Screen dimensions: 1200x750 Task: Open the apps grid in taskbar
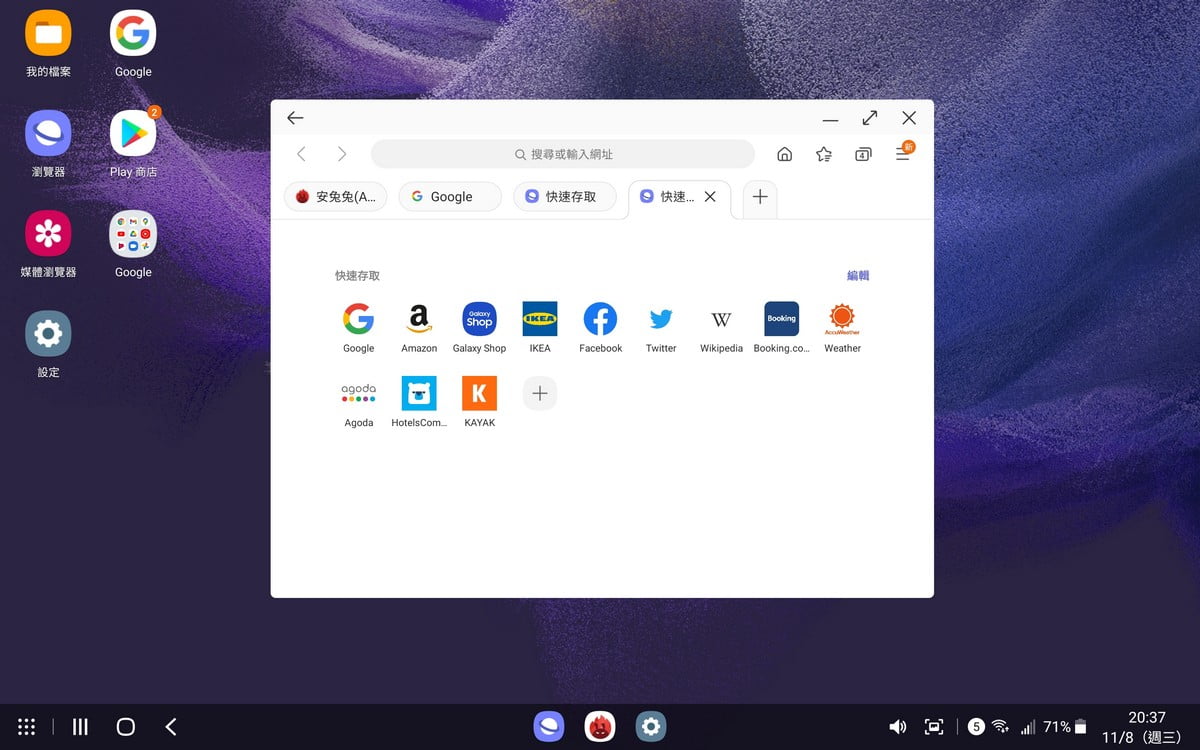pos(27,727)
